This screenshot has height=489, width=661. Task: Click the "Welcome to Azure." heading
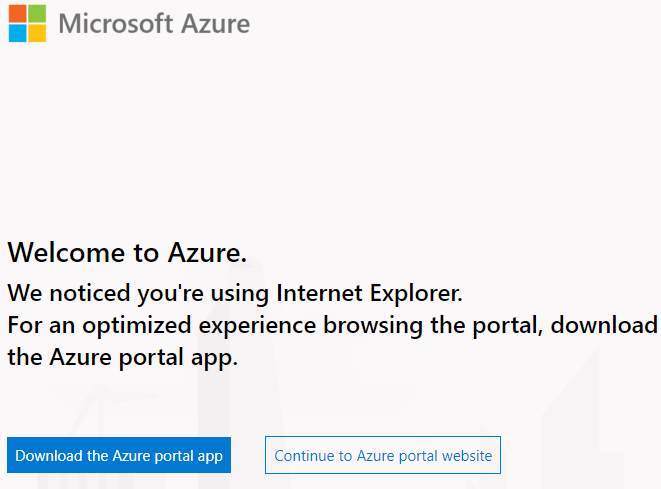[127, 252]
